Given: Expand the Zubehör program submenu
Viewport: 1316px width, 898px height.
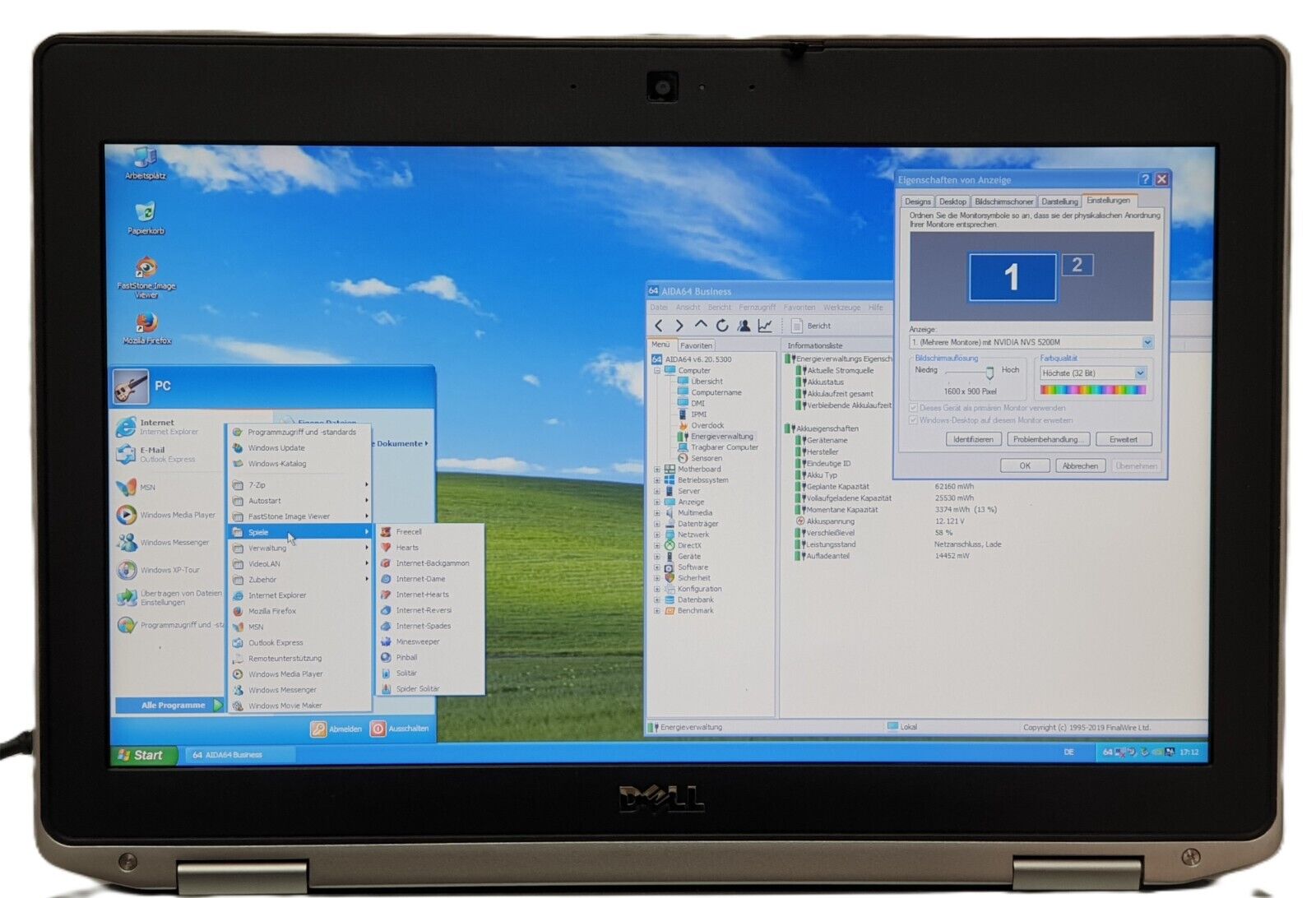Looking at the screenshot, I should [x=299, y=580].
